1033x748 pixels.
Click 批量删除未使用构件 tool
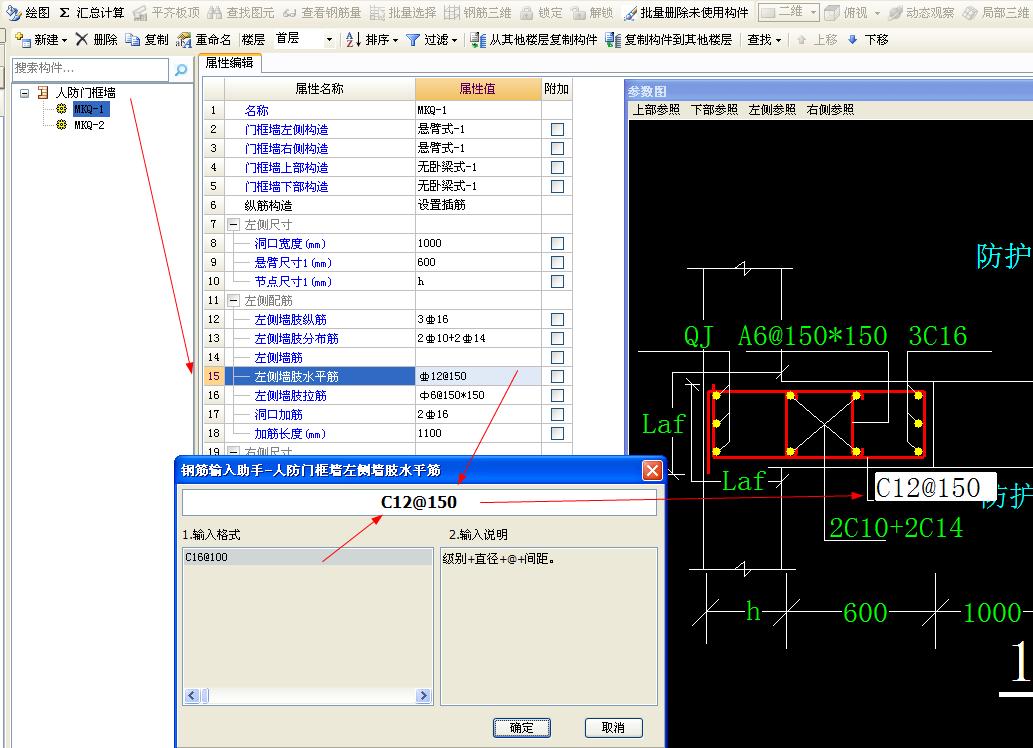tap(686, 13)
